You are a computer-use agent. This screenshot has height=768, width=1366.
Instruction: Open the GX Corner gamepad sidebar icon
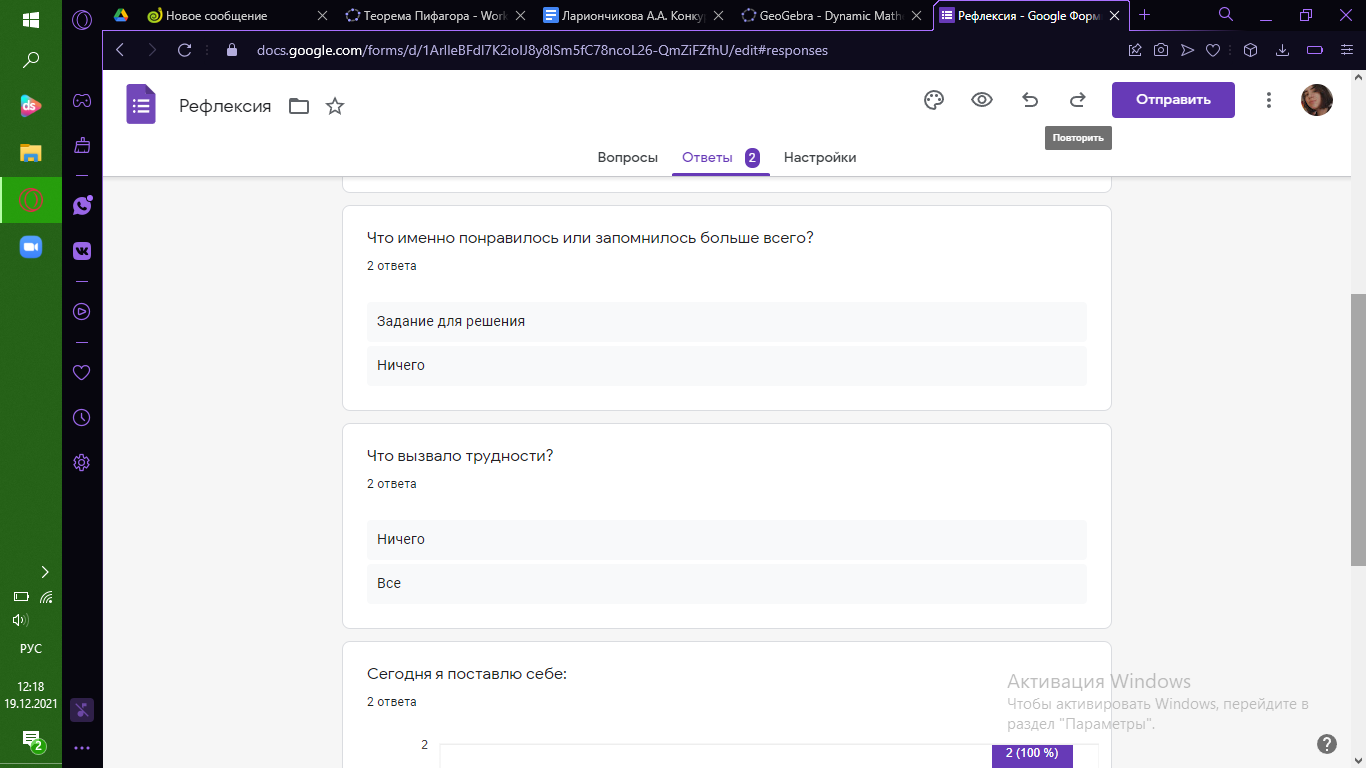82,100
